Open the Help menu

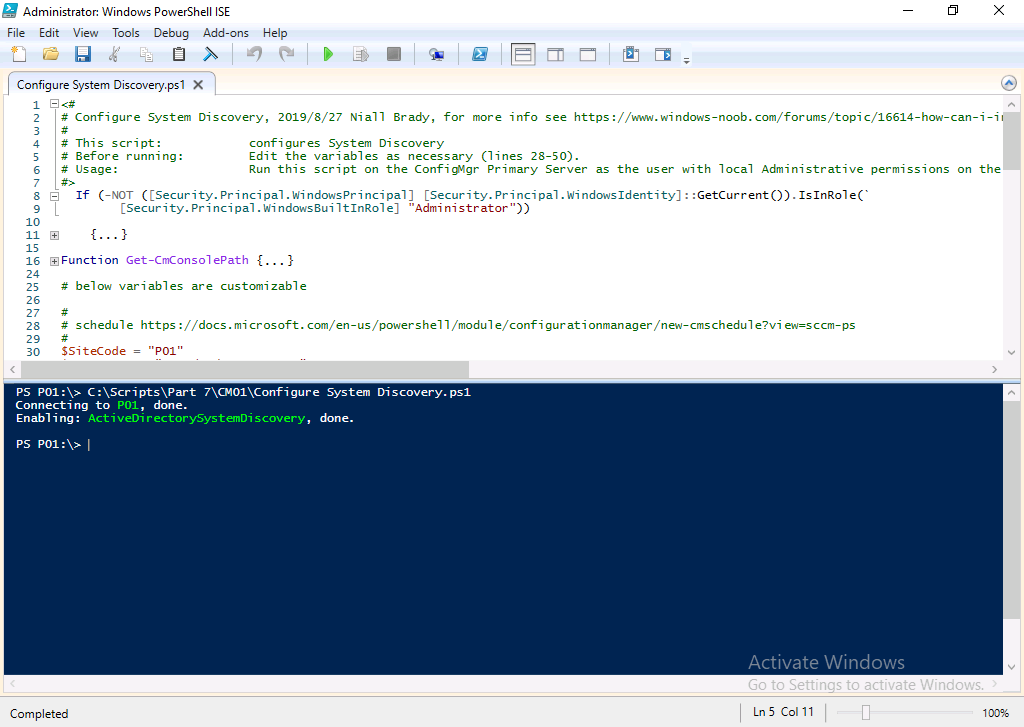(275, 33)
